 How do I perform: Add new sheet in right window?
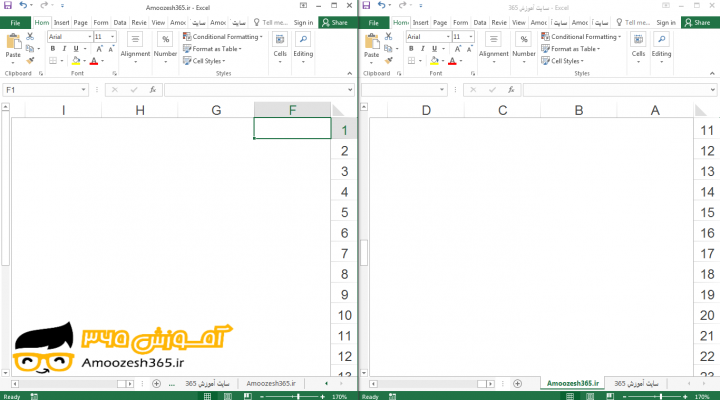click(518, 383)
